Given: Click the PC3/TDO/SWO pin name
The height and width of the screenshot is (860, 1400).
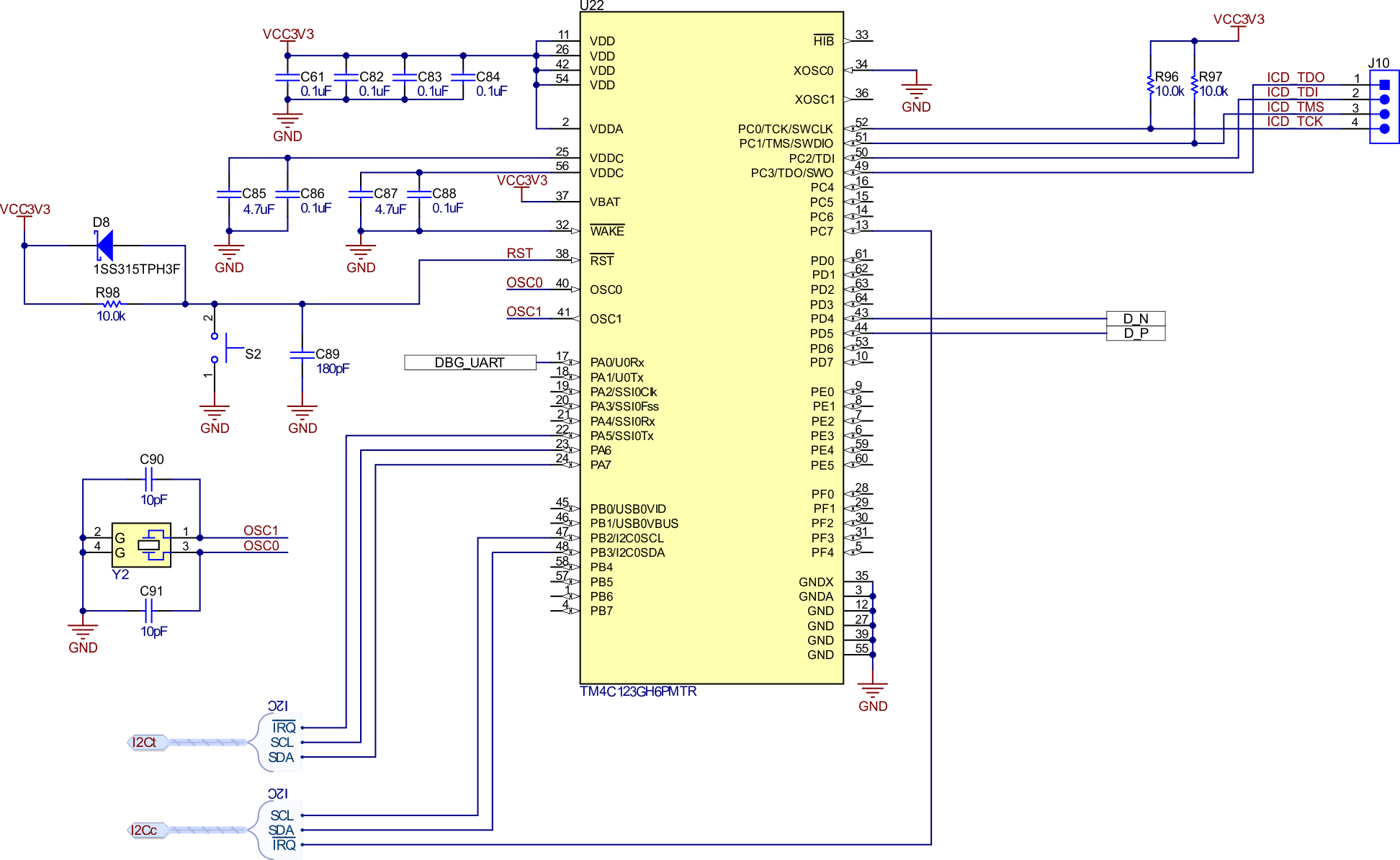Looking at the screenshot, I should [791, 173].
